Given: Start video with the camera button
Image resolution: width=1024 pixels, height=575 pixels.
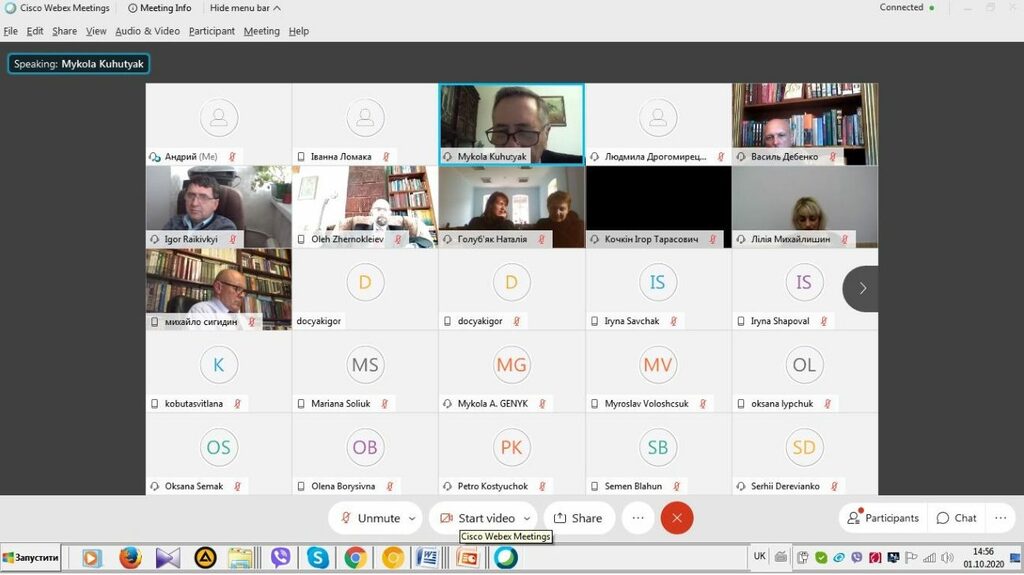Looking at the screenshot, I should (x=477, y=518).
